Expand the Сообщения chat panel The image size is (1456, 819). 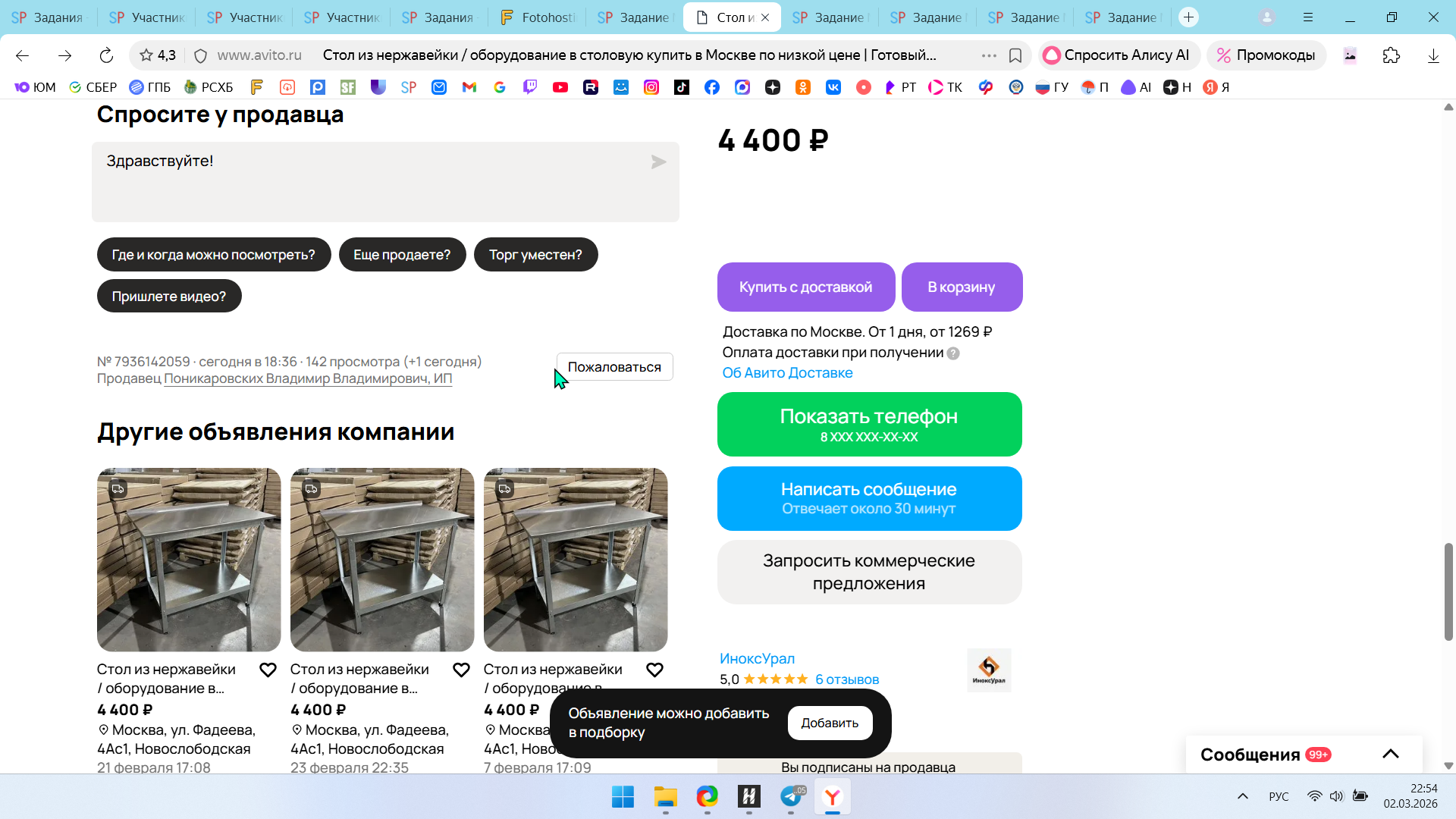[x=1390, y=754]
